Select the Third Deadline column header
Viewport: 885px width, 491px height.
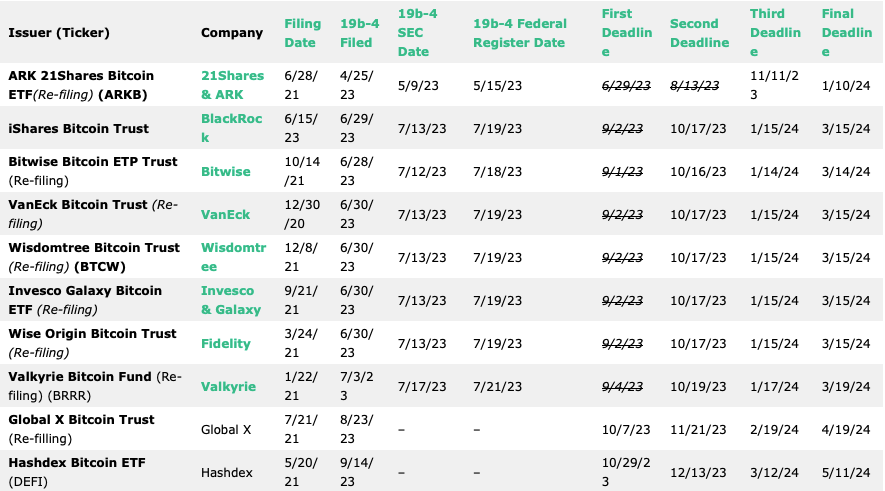775,32
